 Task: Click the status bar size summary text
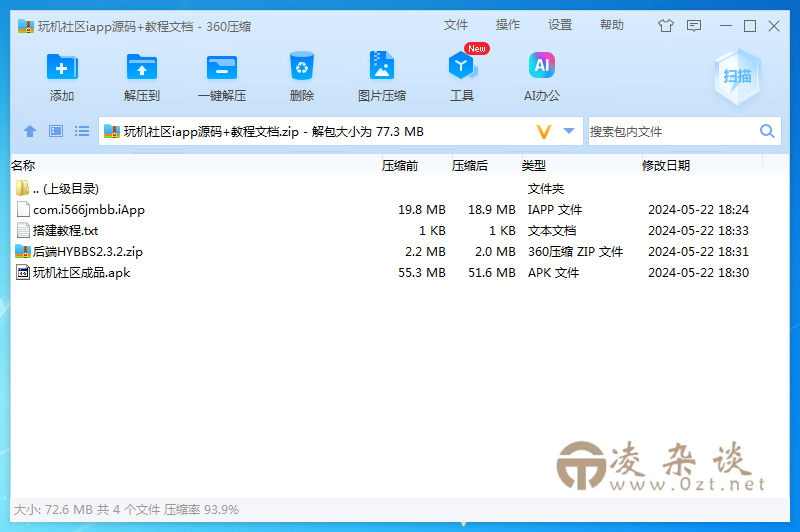point(126,509)
